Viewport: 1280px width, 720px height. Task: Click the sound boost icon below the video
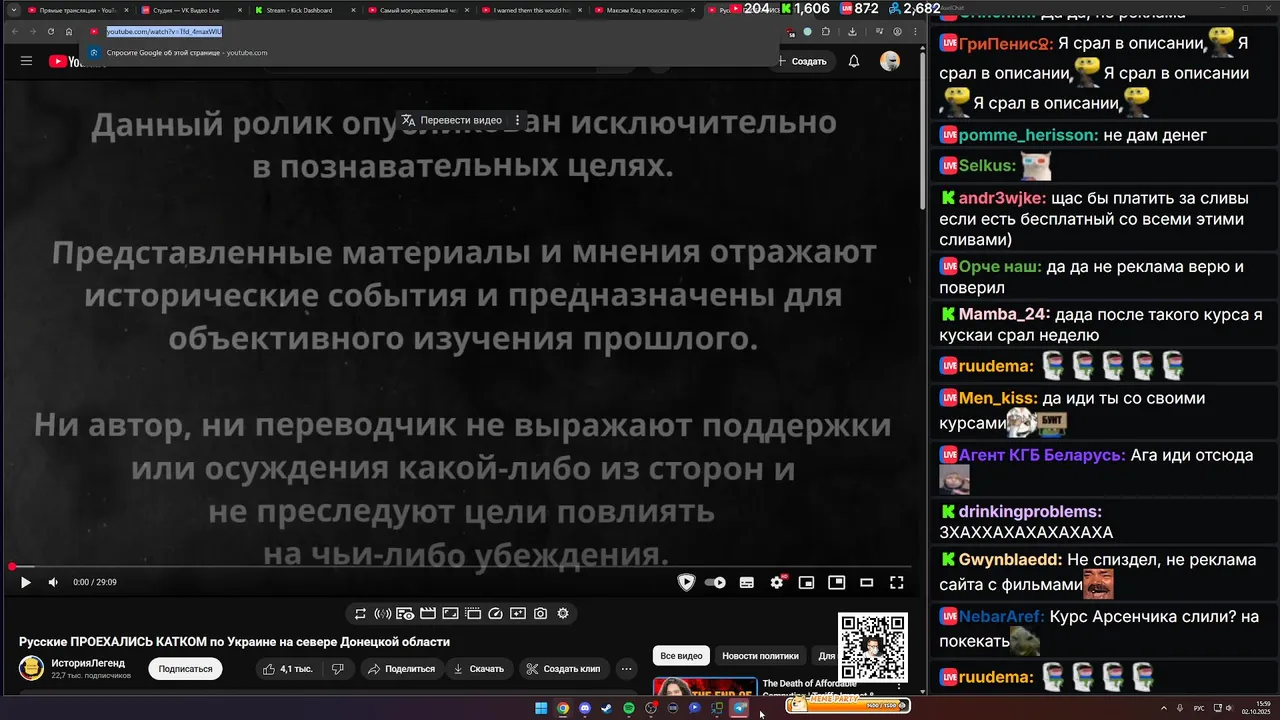tap(383, 613)
